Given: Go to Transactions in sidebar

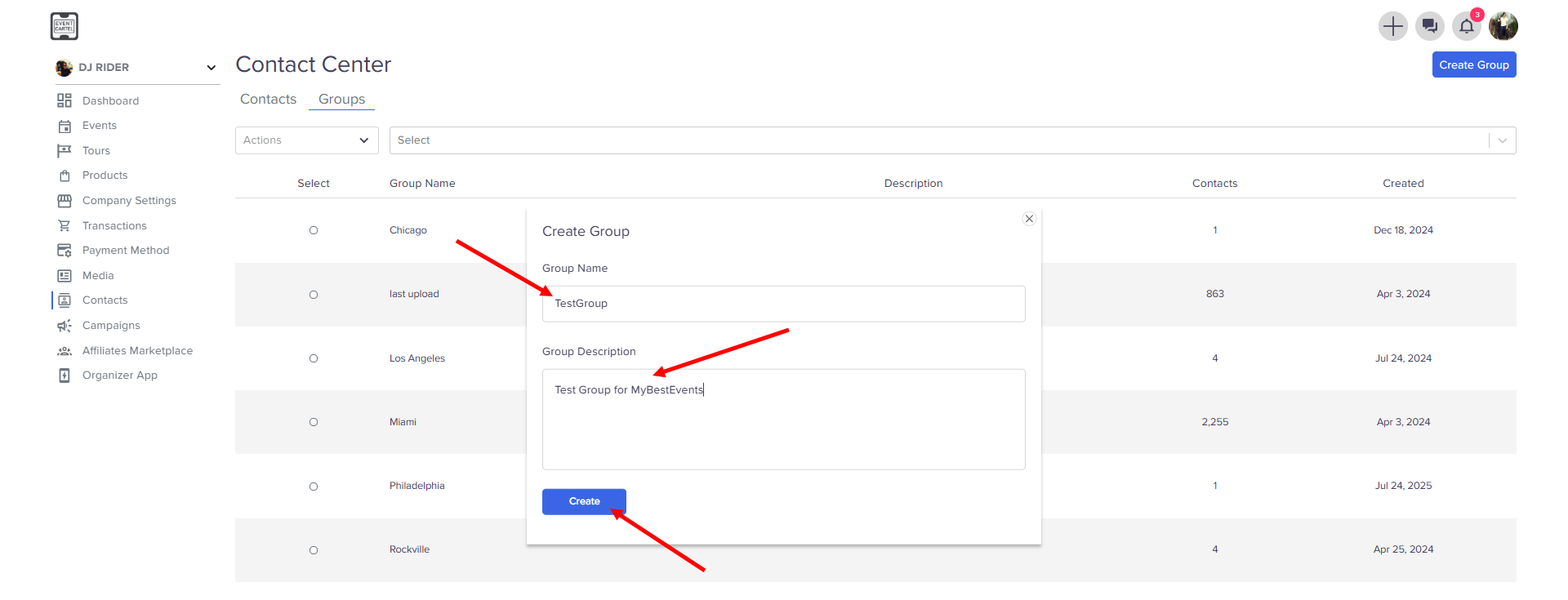Looking at the screenshot, I should coord(114,226).
